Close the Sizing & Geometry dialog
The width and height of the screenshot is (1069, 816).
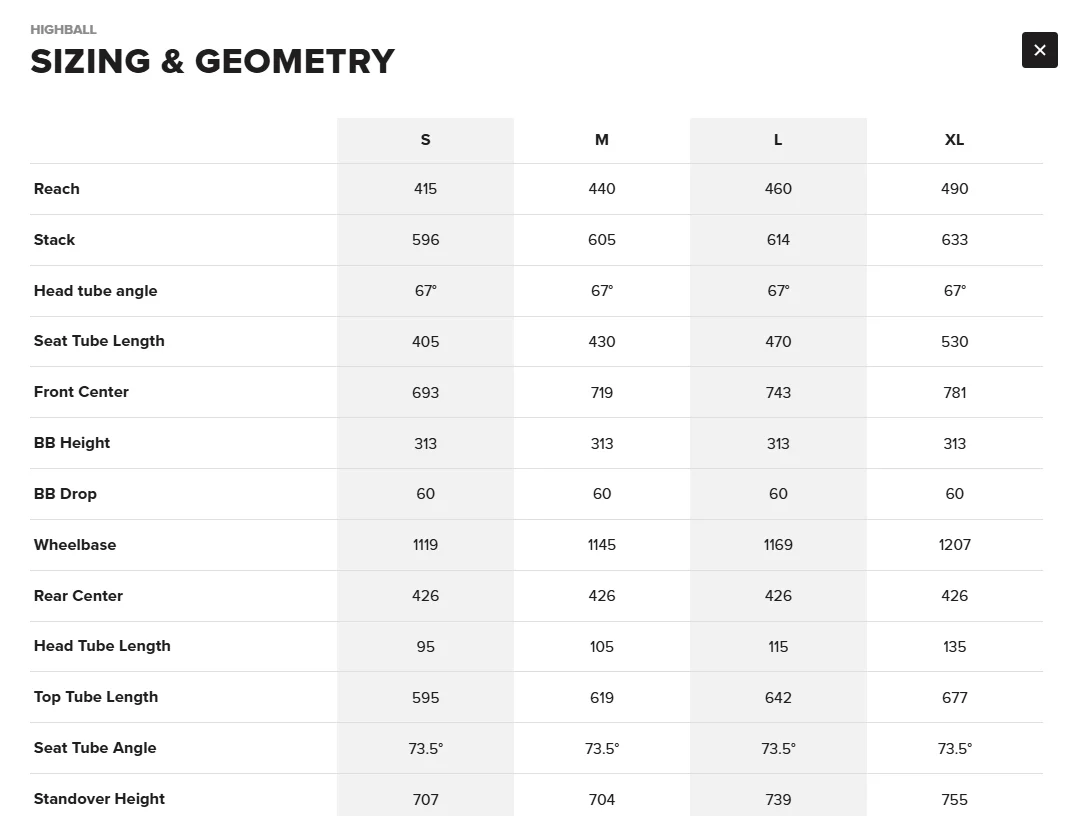[1039, 50]
